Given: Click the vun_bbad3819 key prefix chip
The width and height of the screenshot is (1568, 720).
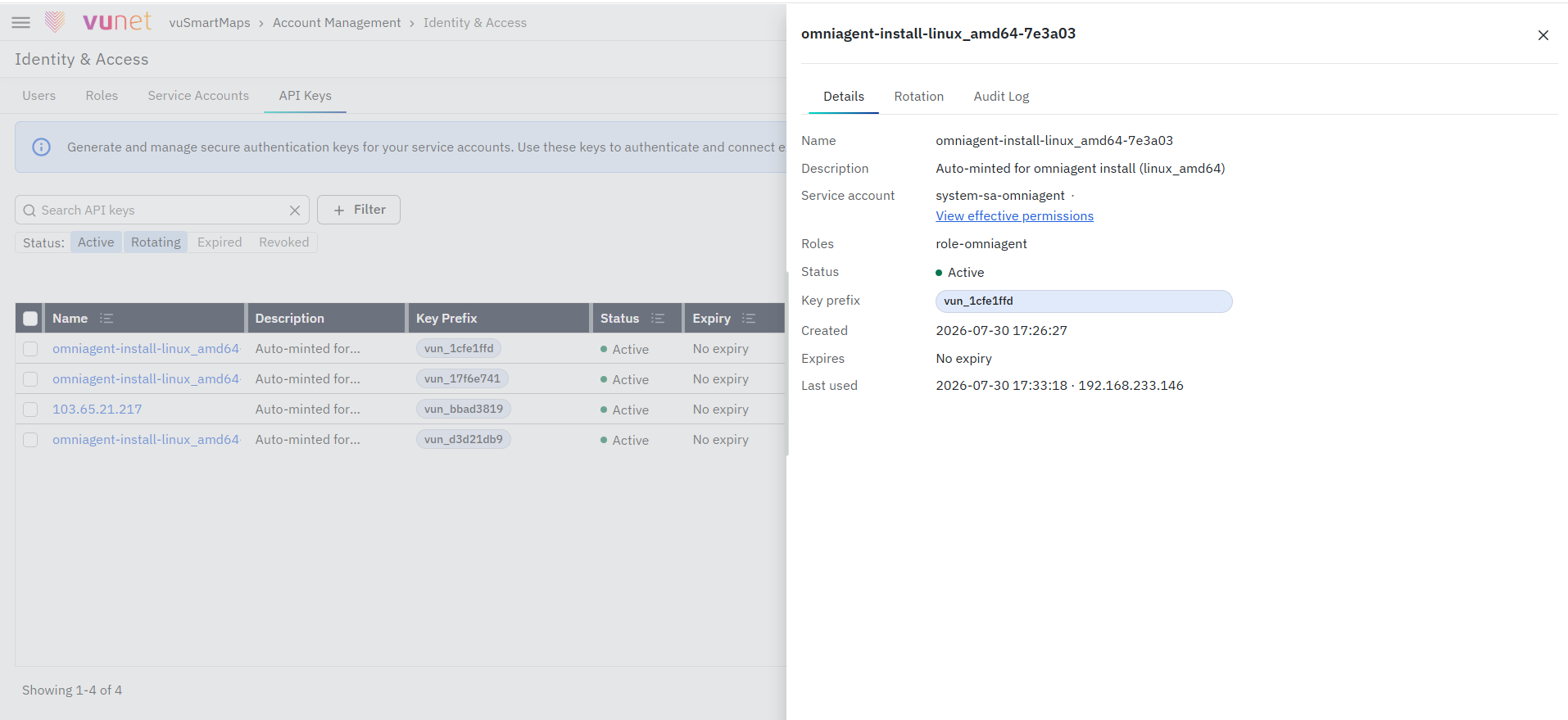Looking at the screenshot, I should click(x=464, y=410).
